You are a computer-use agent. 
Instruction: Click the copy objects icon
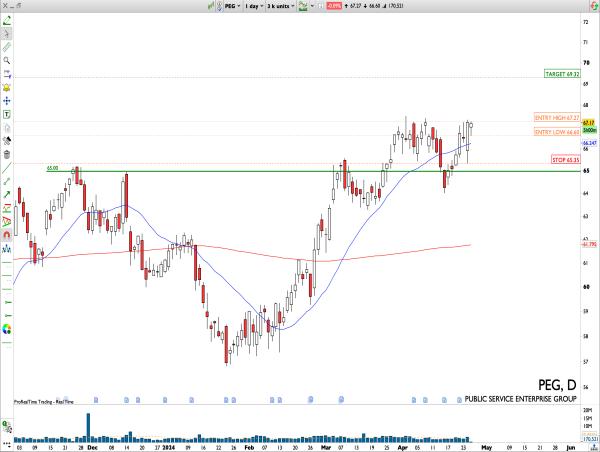tap(7, 128)
